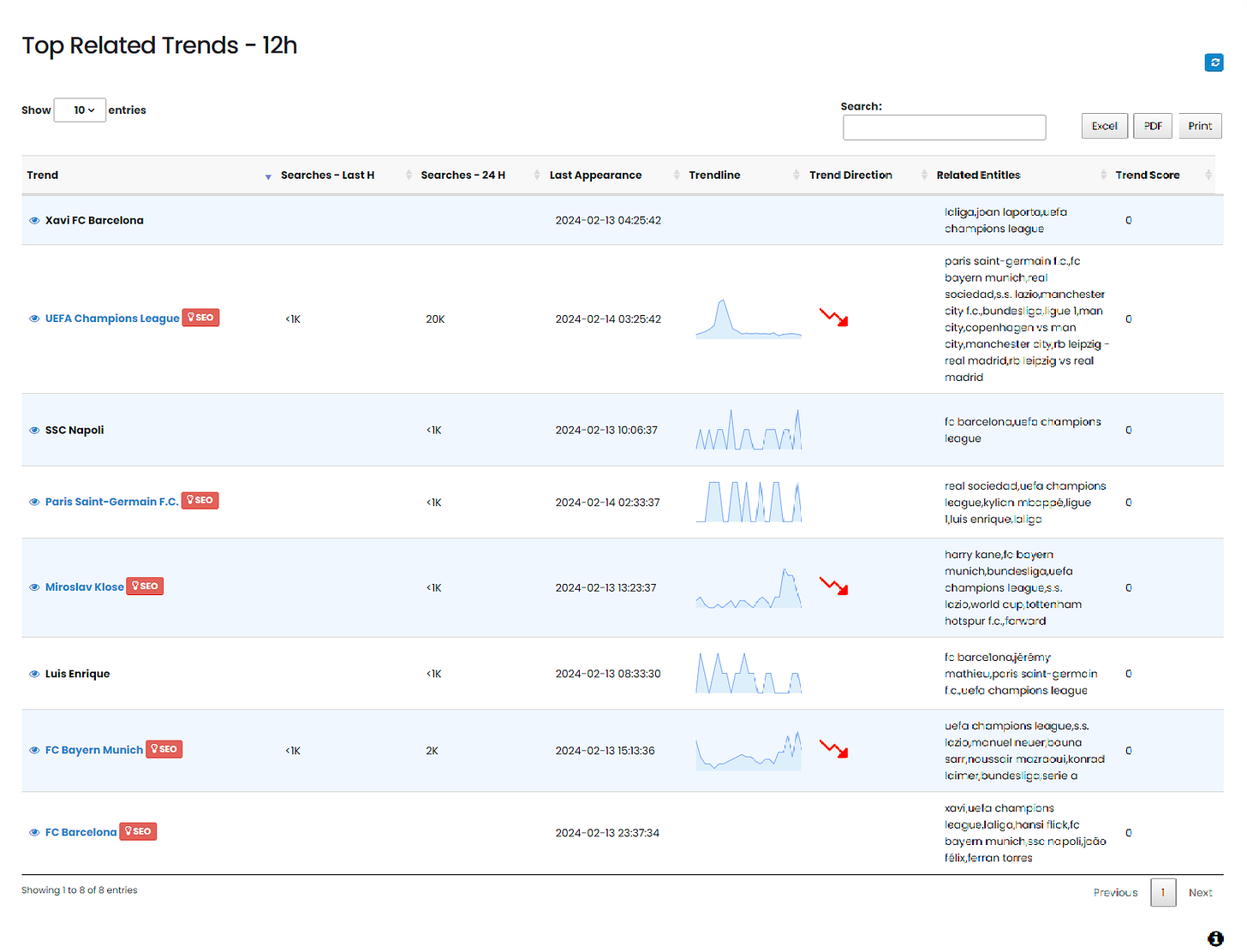The image size is (1247, 952).
Task: Click timestamp 2024-02-13 04:25:42
Action: coord(608,221)
